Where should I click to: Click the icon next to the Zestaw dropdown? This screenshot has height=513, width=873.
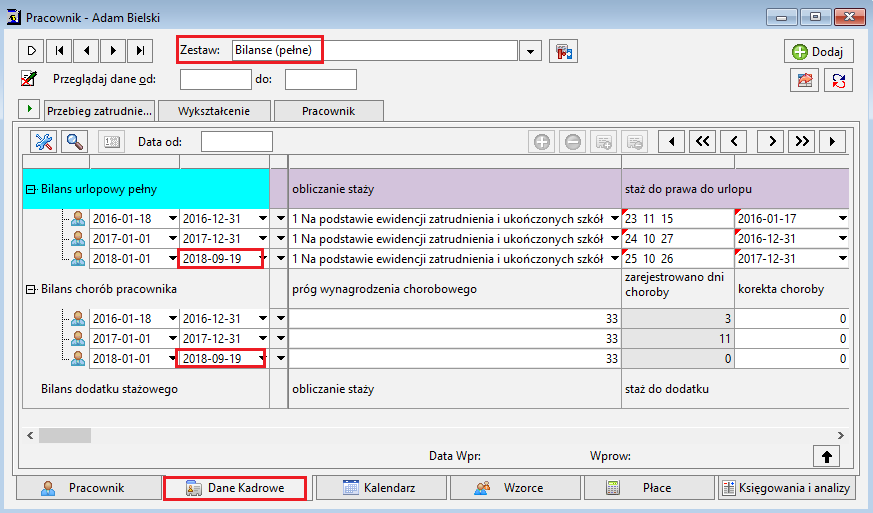pyautogui.click(x=563, y=51)
